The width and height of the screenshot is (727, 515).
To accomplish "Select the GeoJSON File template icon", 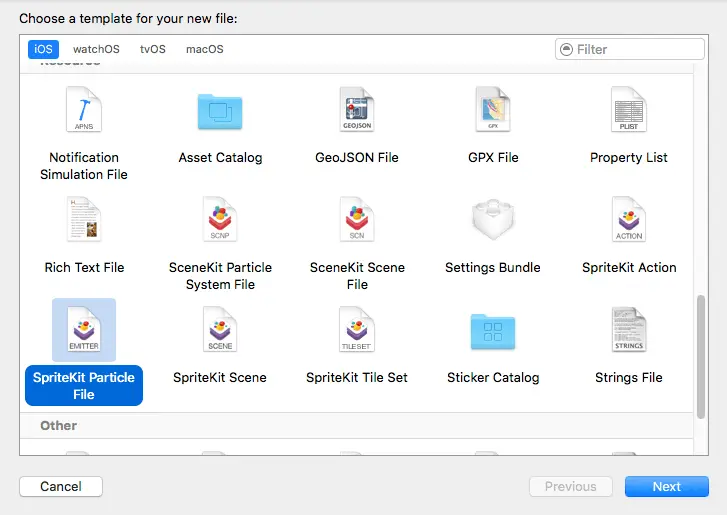I will [357, 111].
